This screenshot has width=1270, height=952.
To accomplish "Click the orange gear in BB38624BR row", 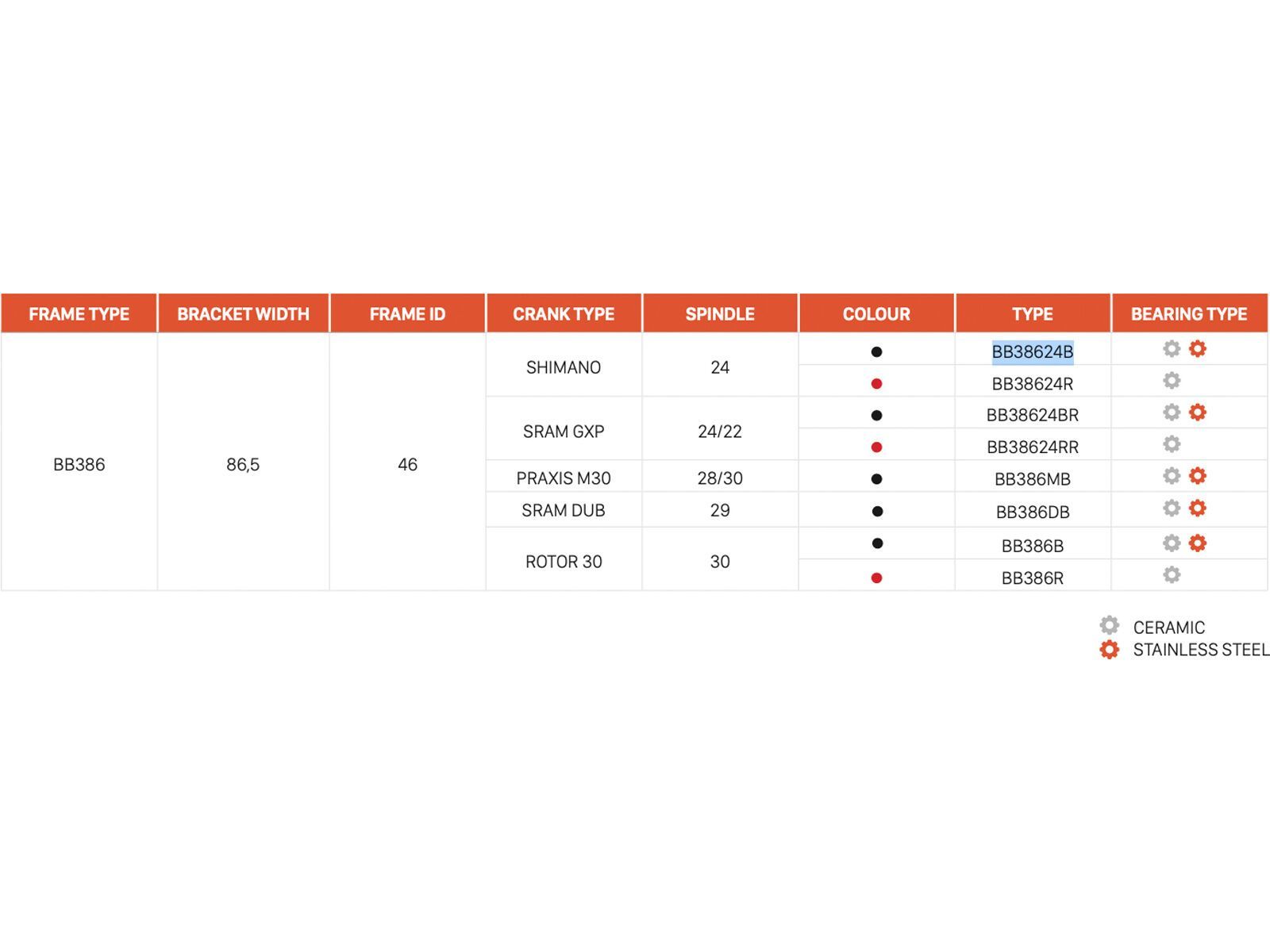I will click(1197, 413).
